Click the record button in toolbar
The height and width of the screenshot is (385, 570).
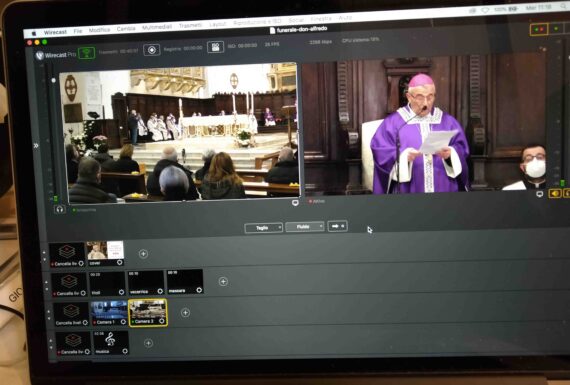152,50
